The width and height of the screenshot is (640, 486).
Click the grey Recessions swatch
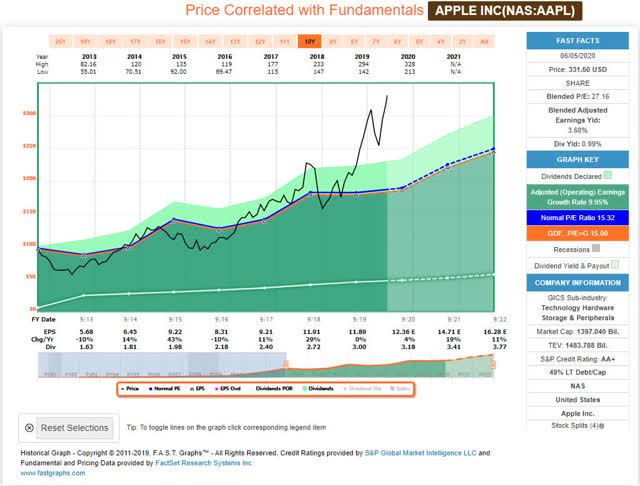coord(596,248)
